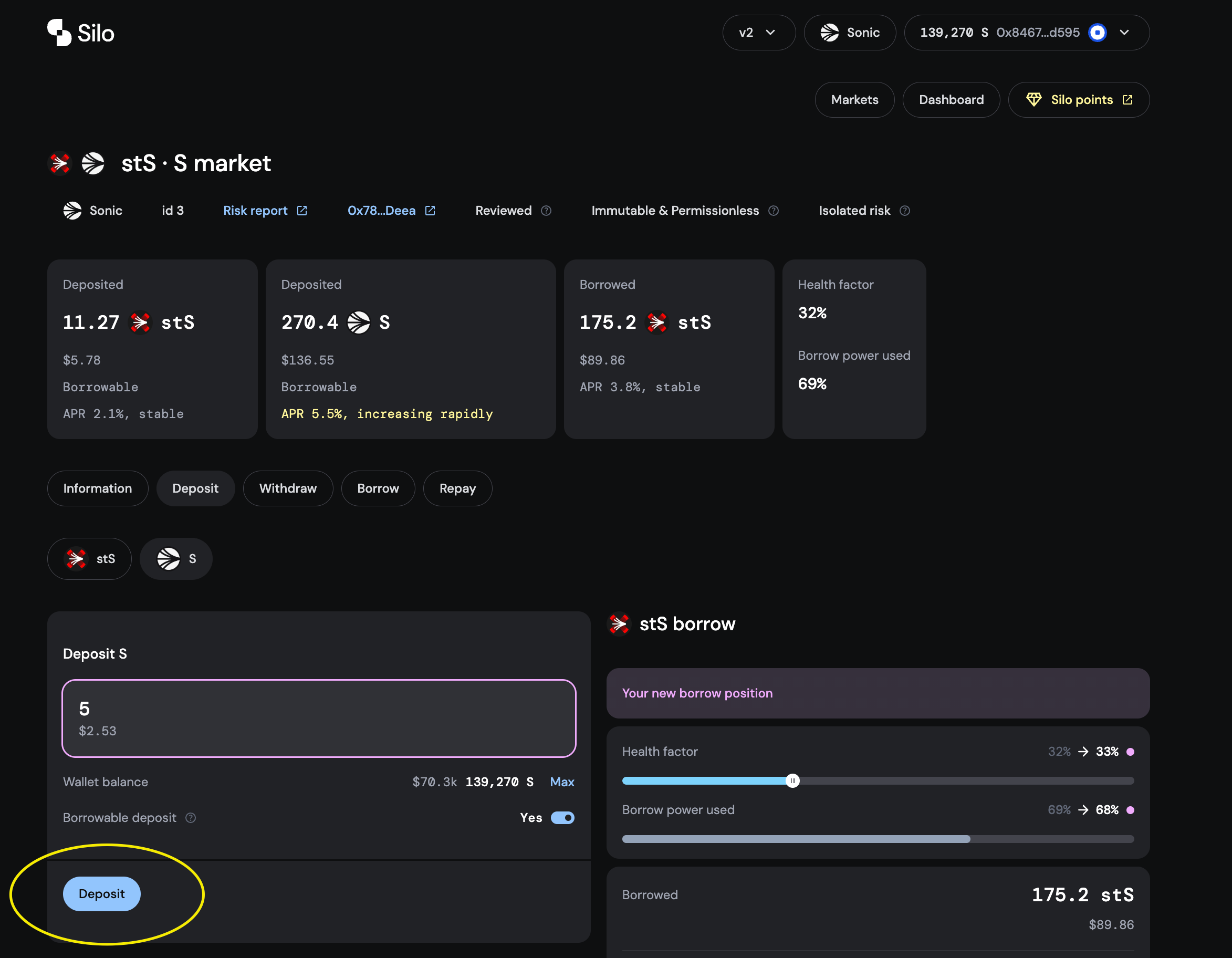Screen dimensions: 1232x958
Task: Click external link icon next to 0x78...Deea
Action: coord(430,211)
